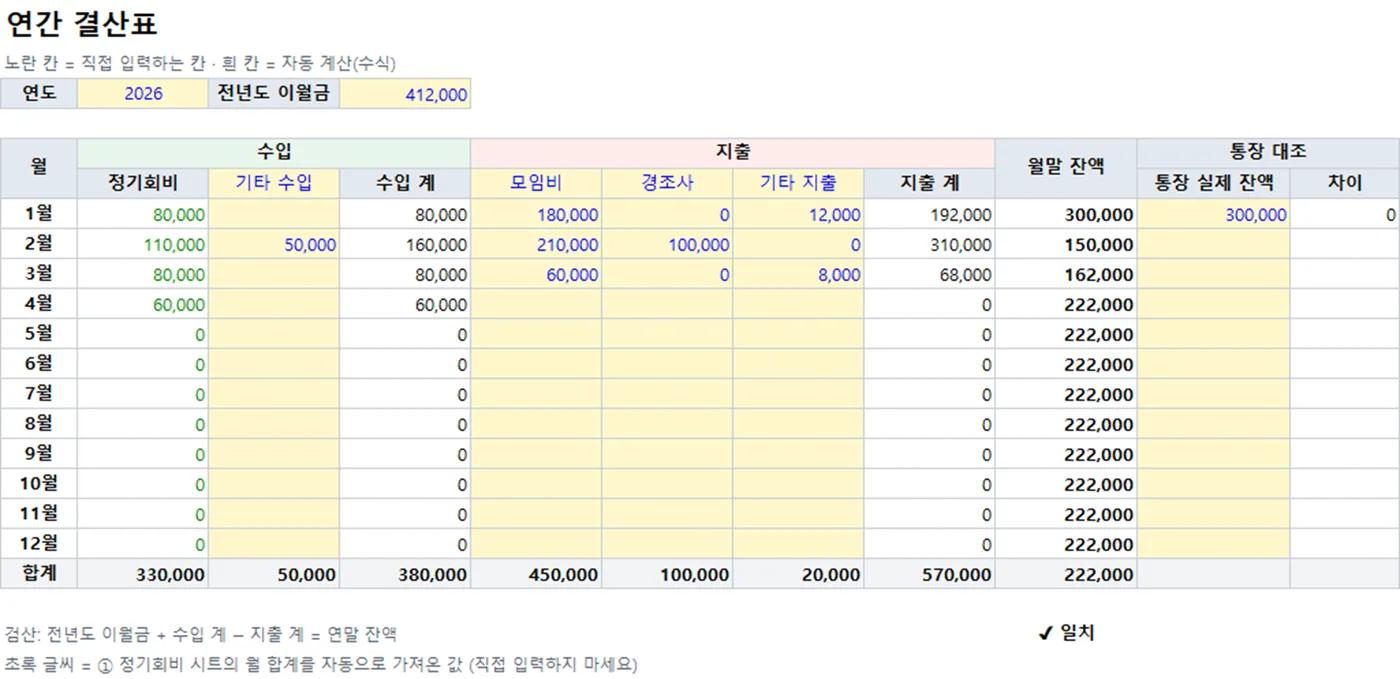1400x679 pixels.
Task: Select 합계 월말 잔액 total 222,000
Action: [1066, 574]
